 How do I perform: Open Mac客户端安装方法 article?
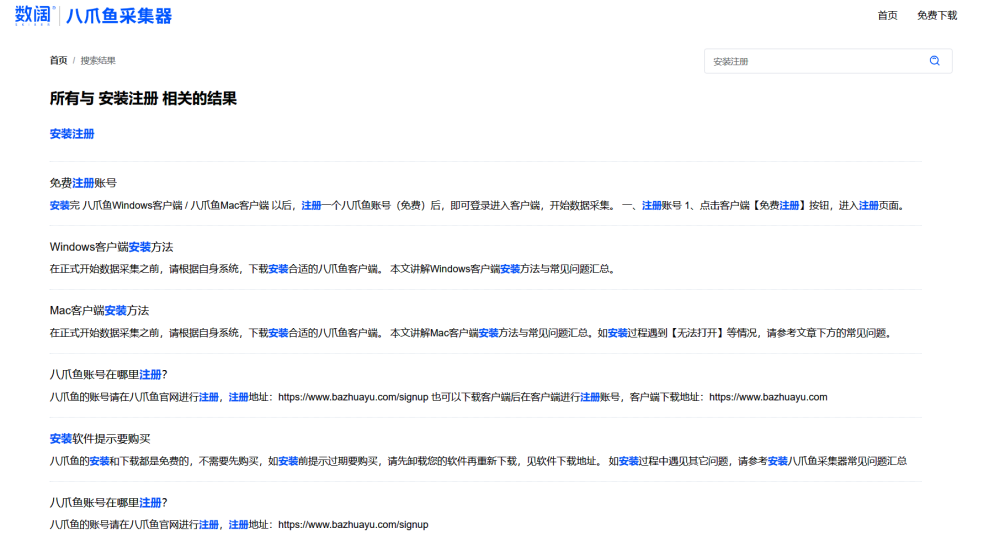pyautogui.click(x=99, y=311)
